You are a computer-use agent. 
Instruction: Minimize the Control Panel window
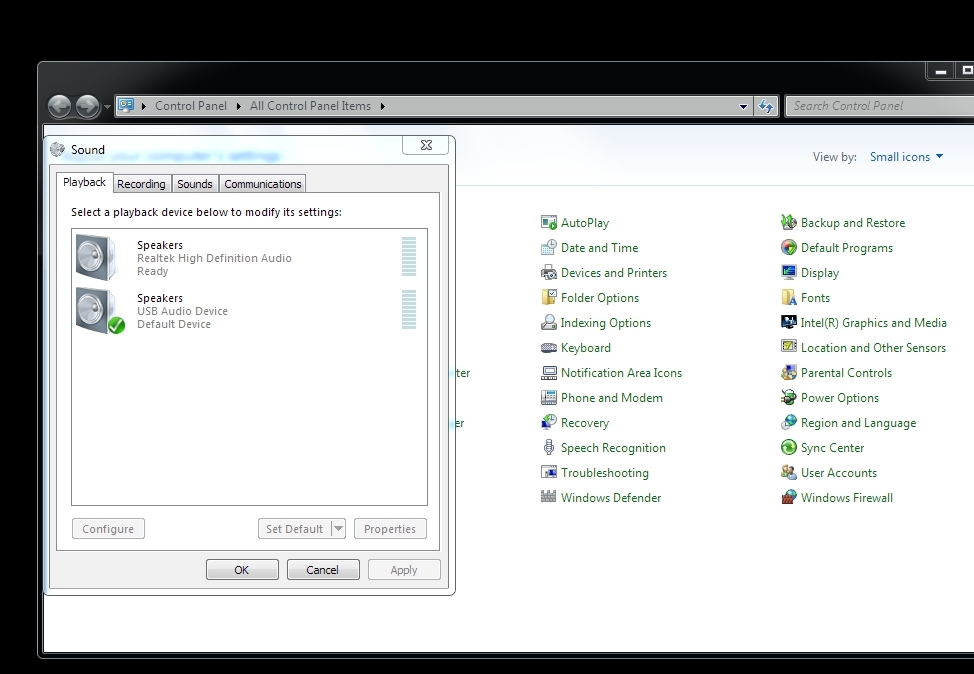(x=940, y=71)
